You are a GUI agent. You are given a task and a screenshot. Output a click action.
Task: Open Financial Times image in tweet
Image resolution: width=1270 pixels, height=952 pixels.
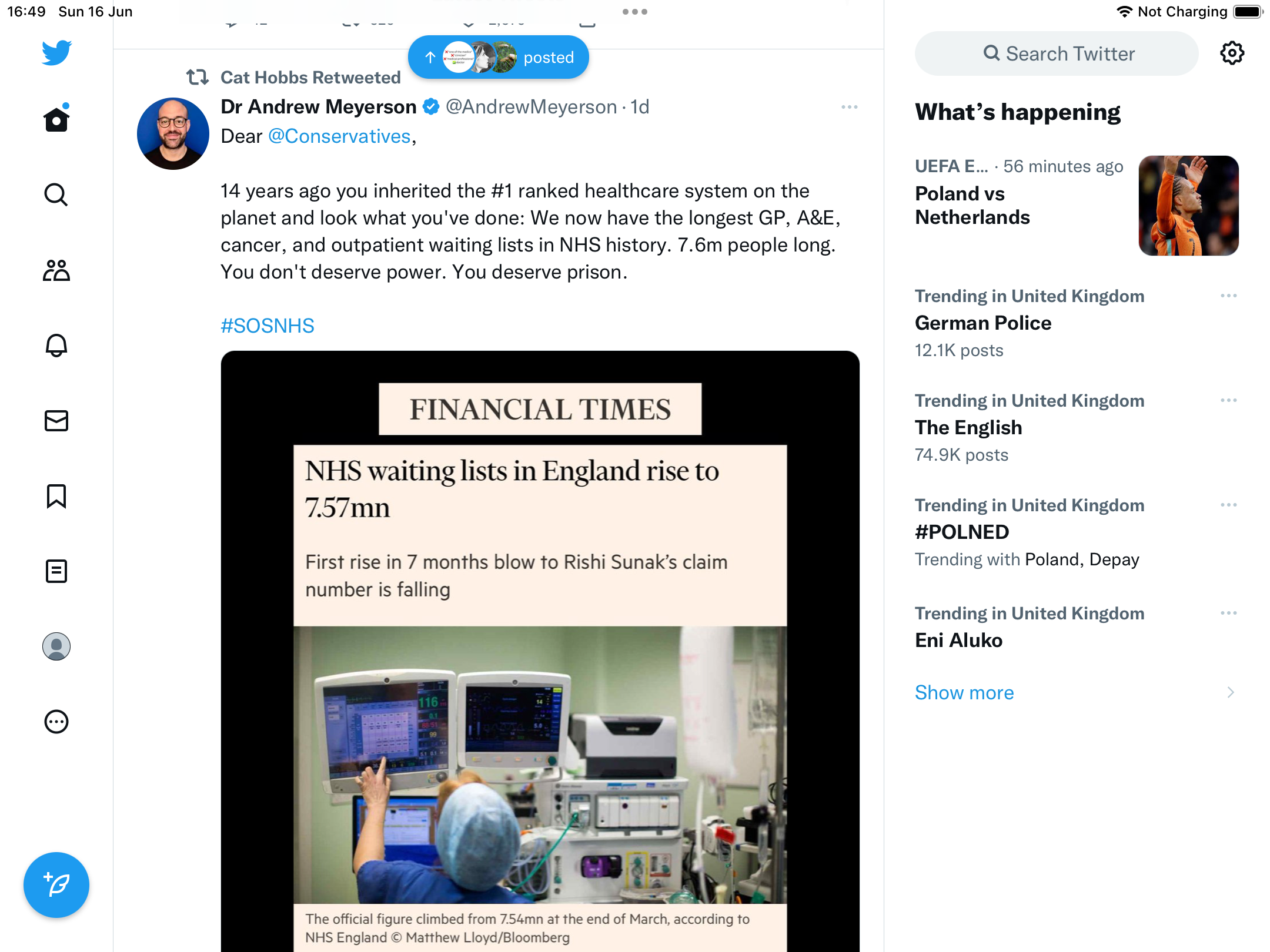[540, 651]
